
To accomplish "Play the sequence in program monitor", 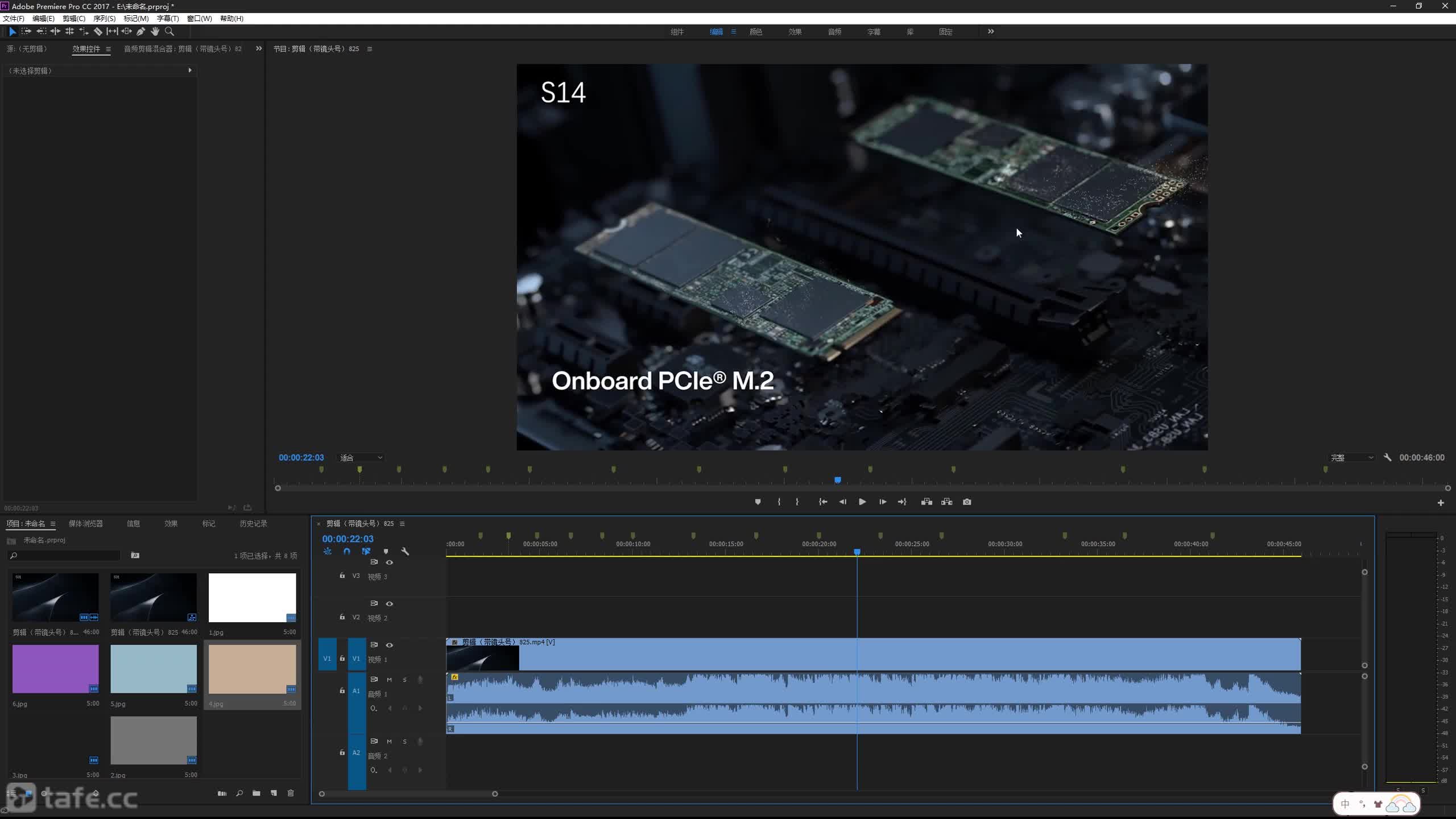I will (x=862, y=502).
